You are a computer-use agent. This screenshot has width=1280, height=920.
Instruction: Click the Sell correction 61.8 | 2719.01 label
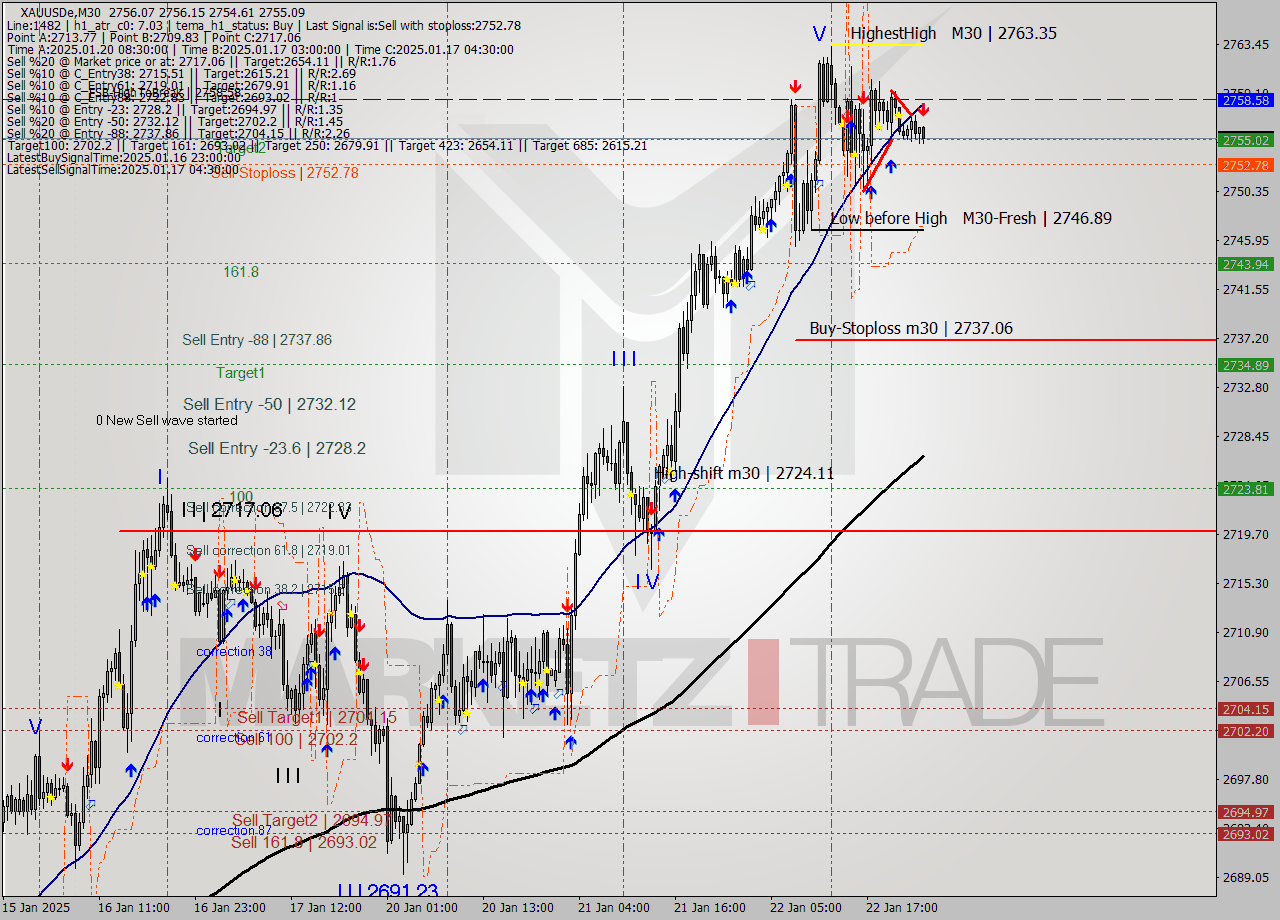(x=268, y=551)
